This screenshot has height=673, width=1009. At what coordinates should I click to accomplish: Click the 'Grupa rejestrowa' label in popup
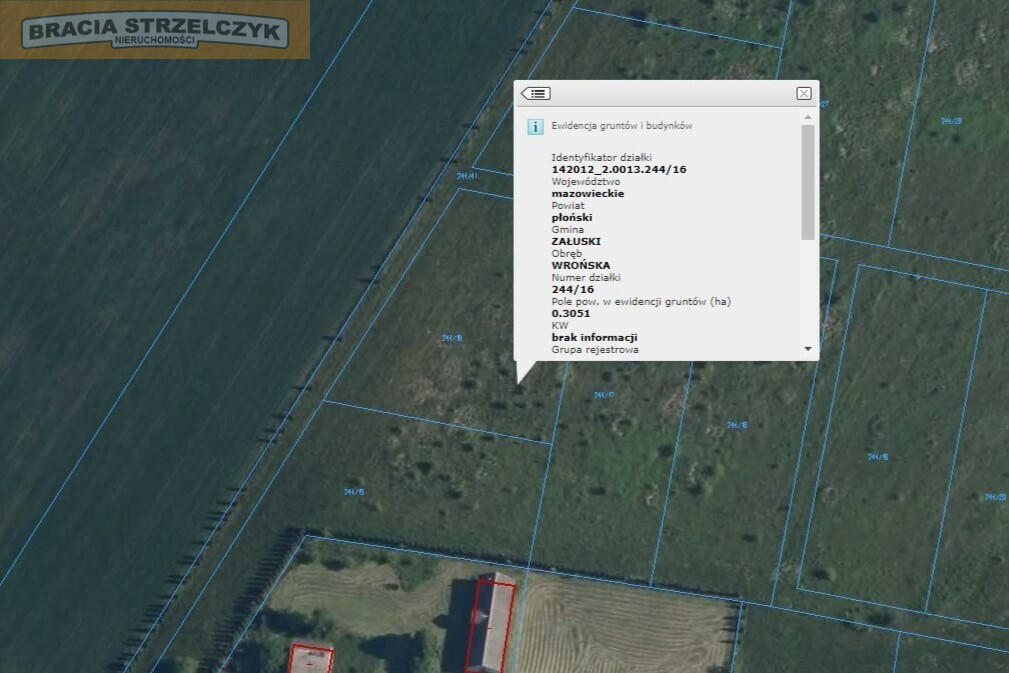click(595, 350)
